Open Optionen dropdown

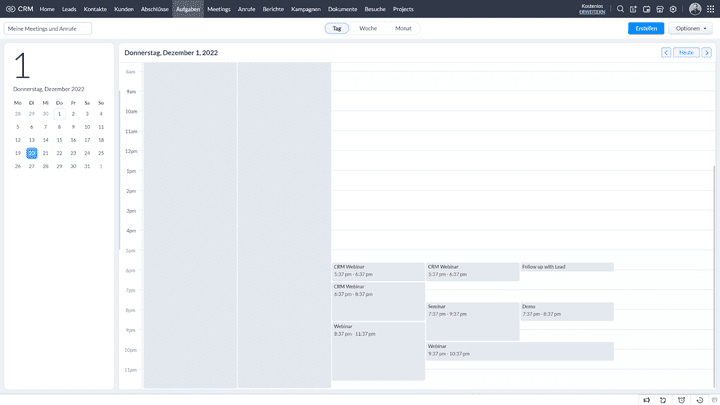(691, 28)
